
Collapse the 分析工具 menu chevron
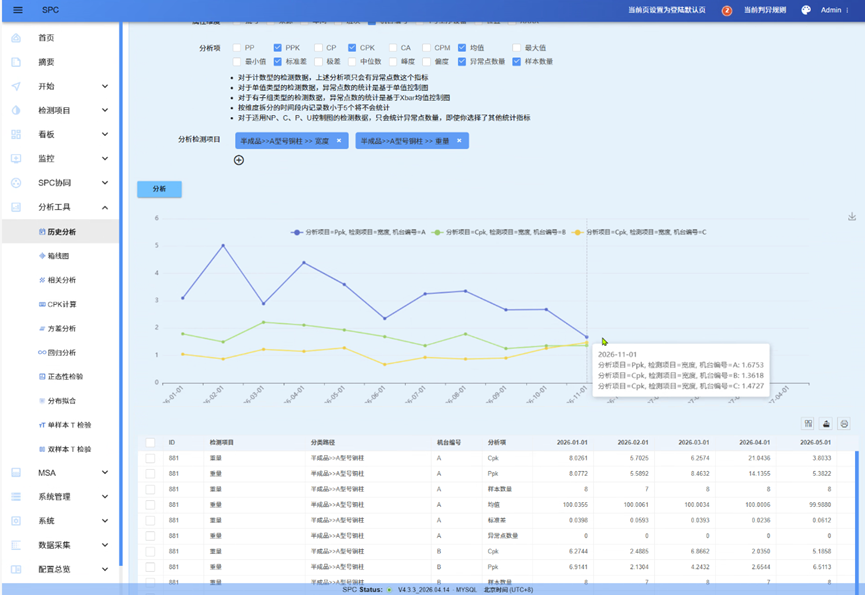105,207
